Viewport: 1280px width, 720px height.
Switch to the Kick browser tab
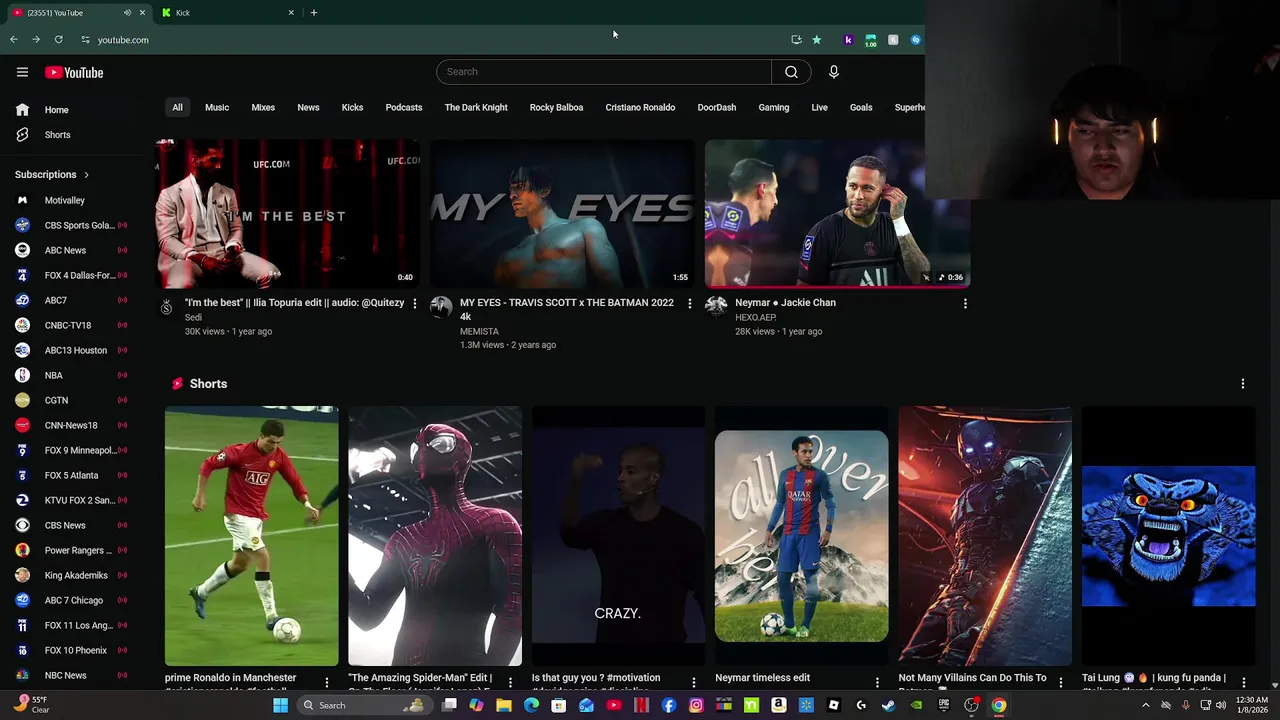(228, 13)
